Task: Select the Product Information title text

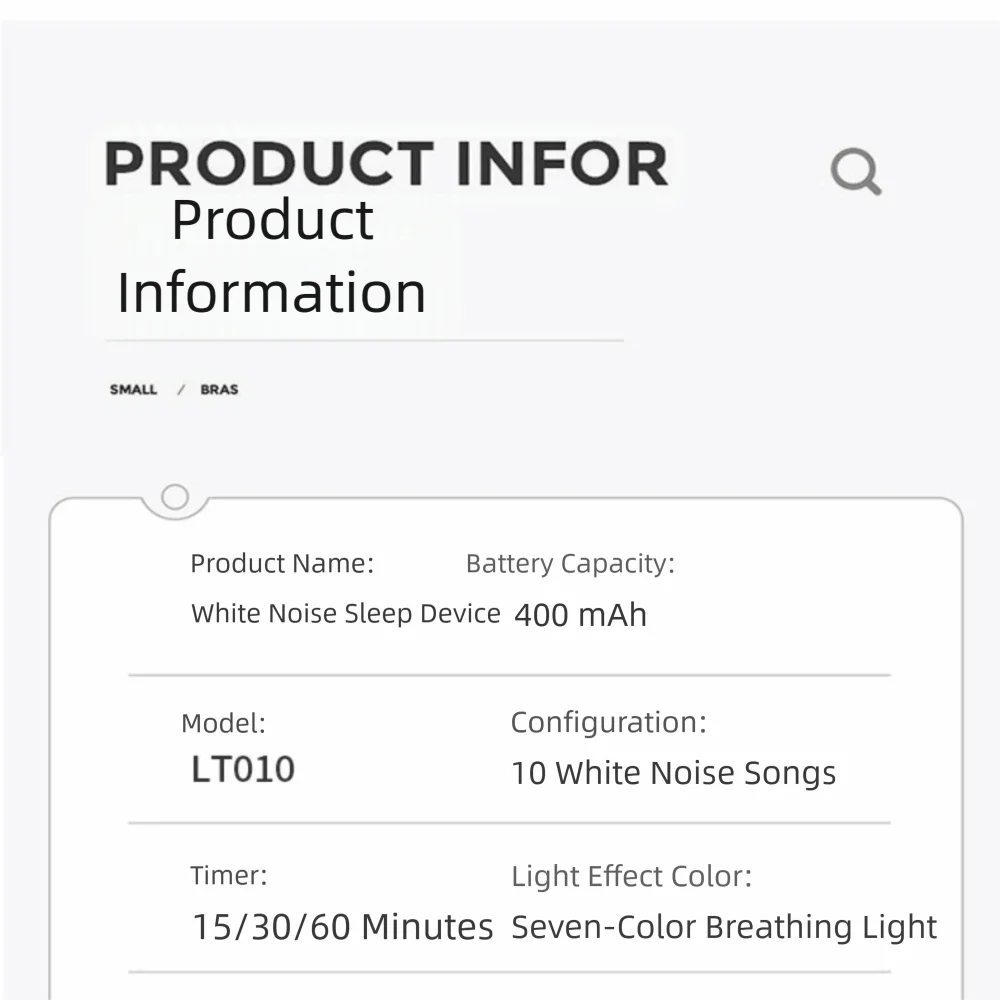Action: point(272,256)
